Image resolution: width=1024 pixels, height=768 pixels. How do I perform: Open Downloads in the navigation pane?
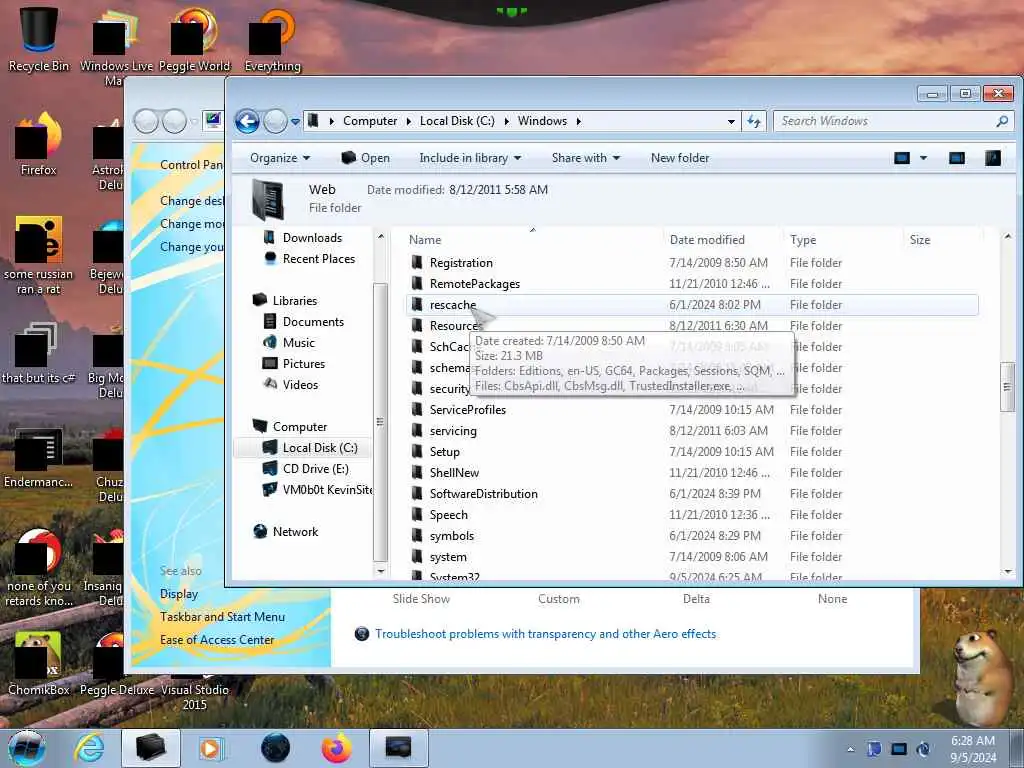(x=312, y=238)
